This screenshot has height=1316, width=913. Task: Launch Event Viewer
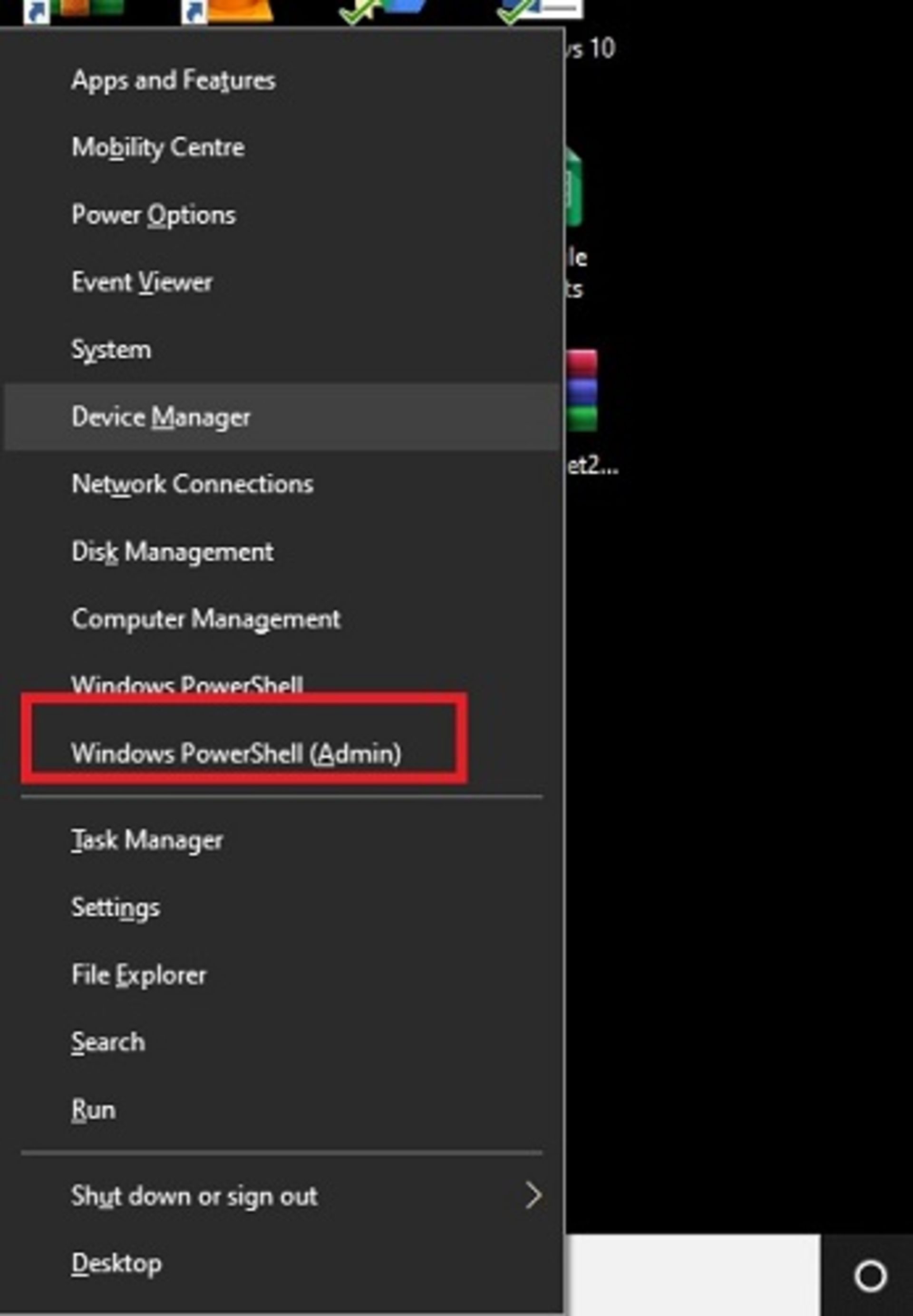tap(282, 282)
